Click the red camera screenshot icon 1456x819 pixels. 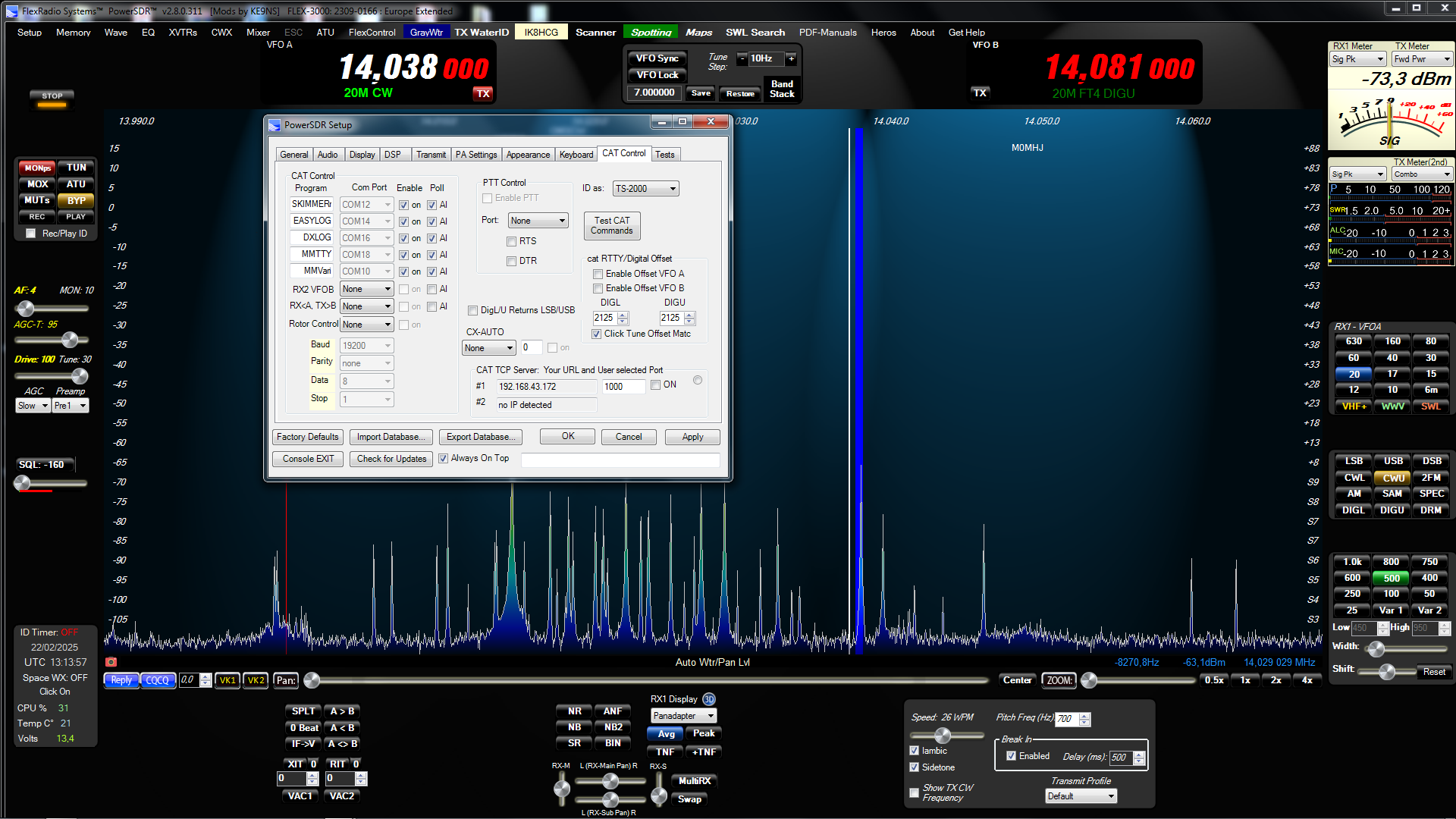[111, 662]
